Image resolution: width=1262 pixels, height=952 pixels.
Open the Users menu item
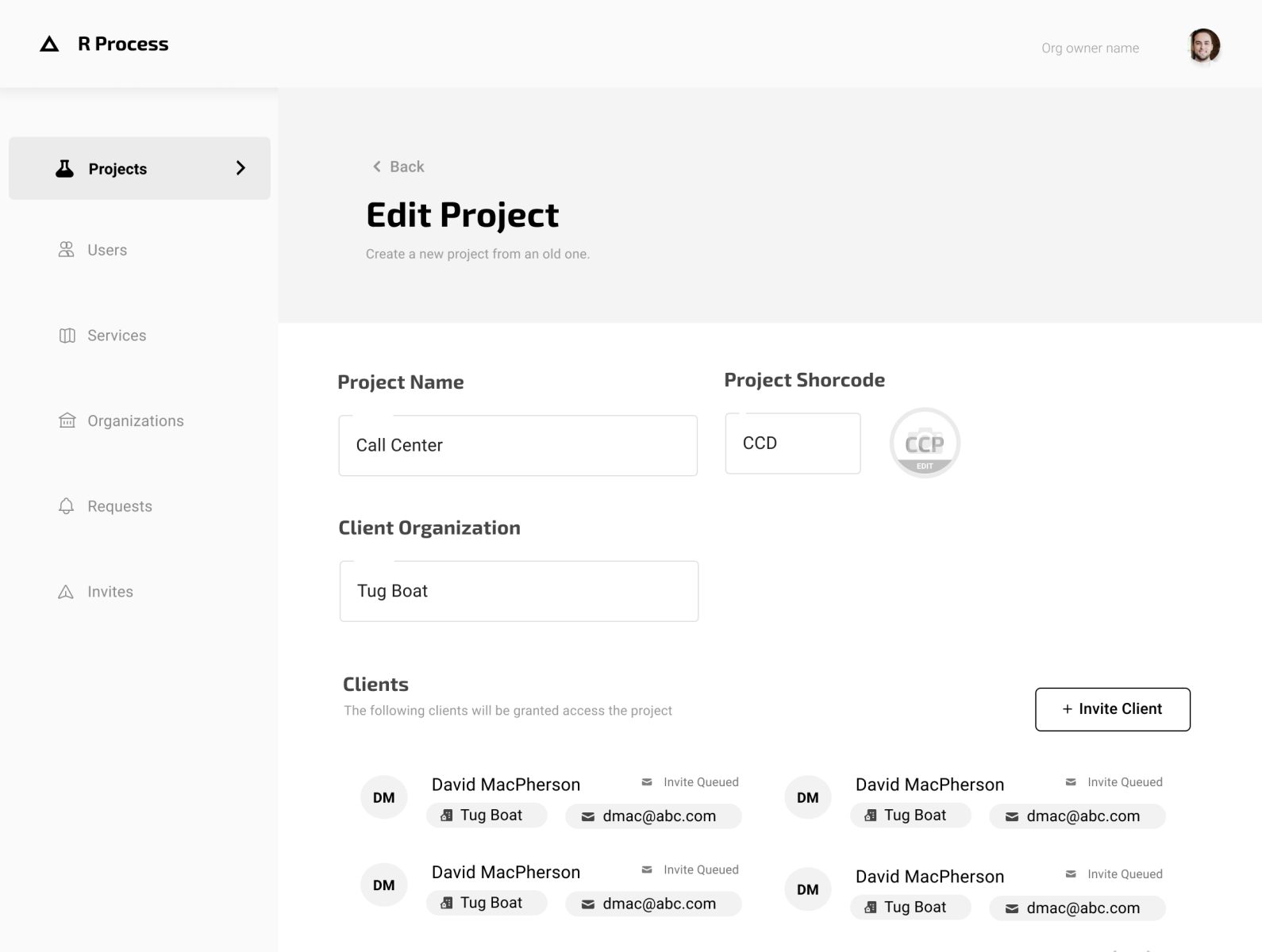(107, 250)
